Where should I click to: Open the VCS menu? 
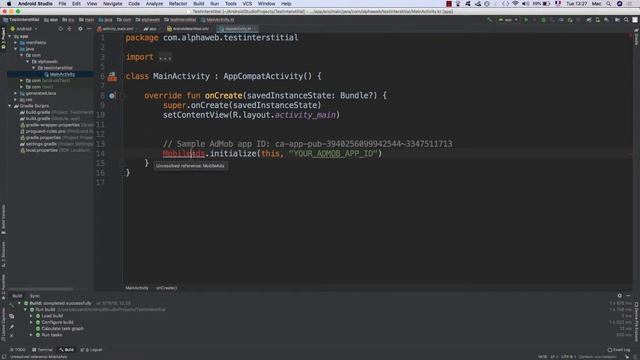[247, 4]
